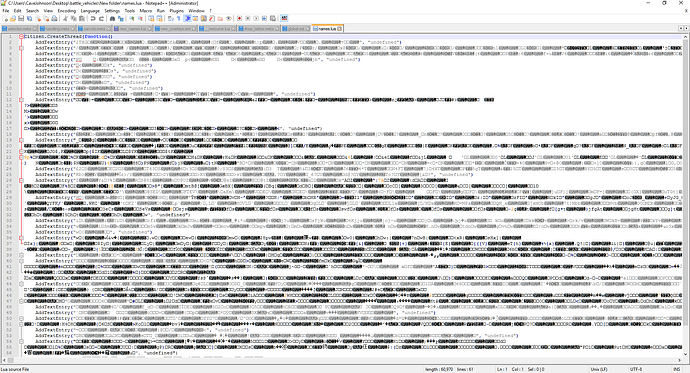Close the names.lua tab
The image size is (690, 373).
pyautogui.click(x=340, y=29)
